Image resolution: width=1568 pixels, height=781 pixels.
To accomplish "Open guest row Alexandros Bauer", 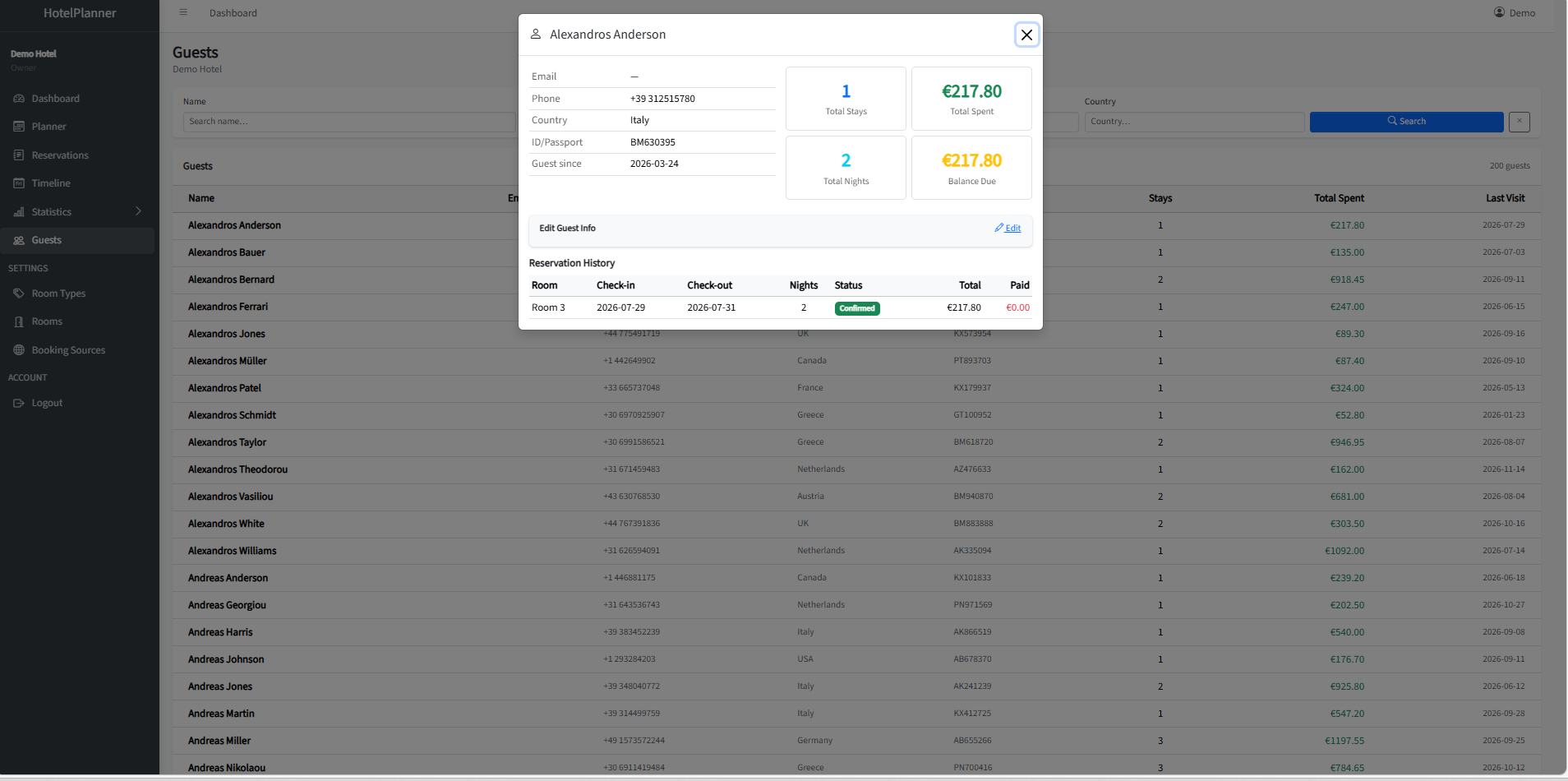I will coord(856,252).
